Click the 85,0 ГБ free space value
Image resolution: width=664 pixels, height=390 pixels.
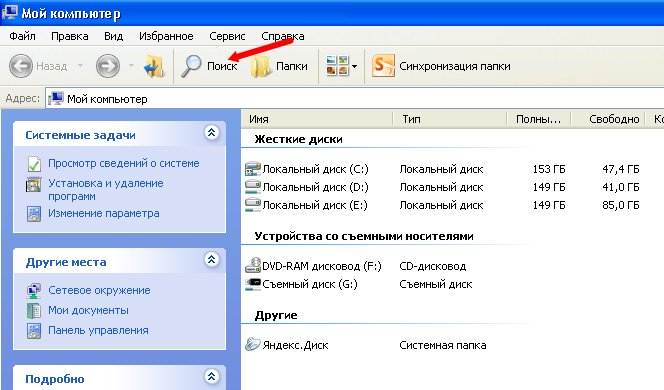pyautogui.click(x=620, y=205)
